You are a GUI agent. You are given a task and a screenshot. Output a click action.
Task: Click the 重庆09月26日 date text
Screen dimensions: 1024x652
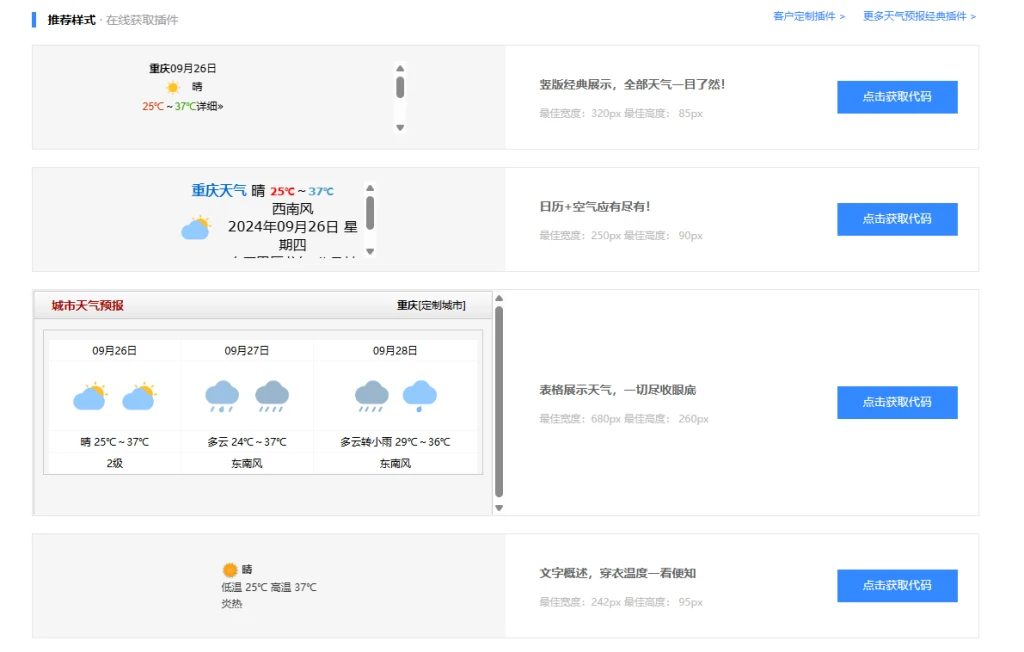tap(183, 68)
